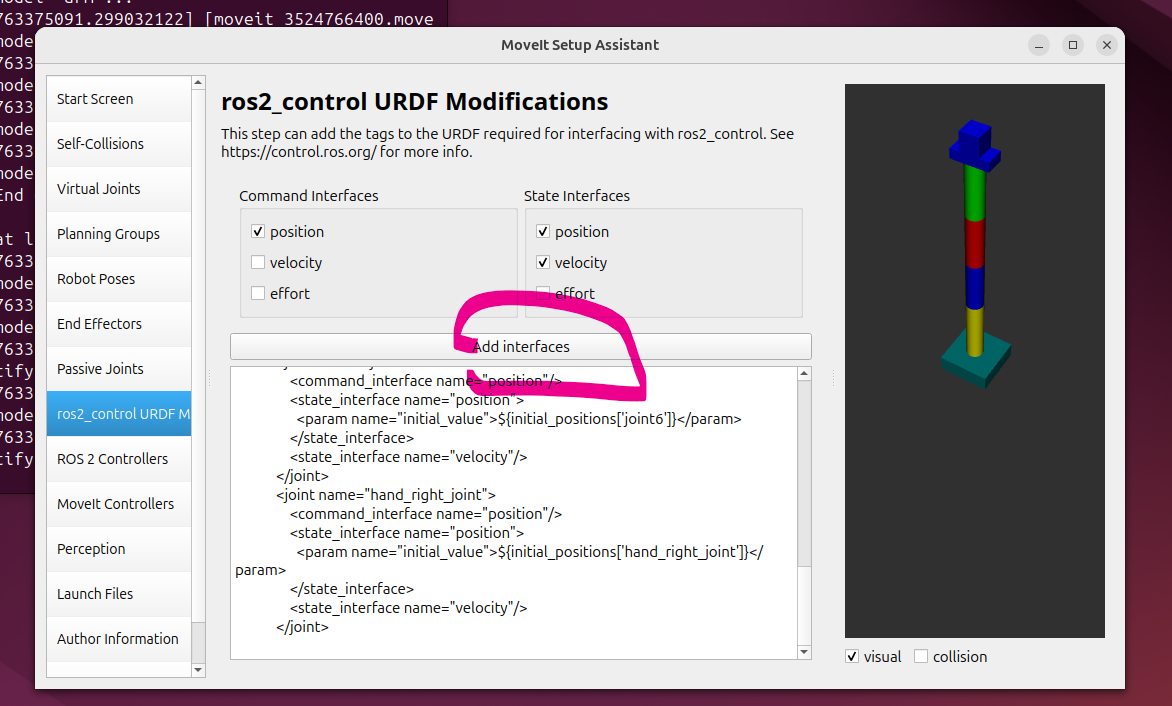The image size is (1172, 706).
Task: Open the Passive Joints step
Action: click(x=119, y=368)
